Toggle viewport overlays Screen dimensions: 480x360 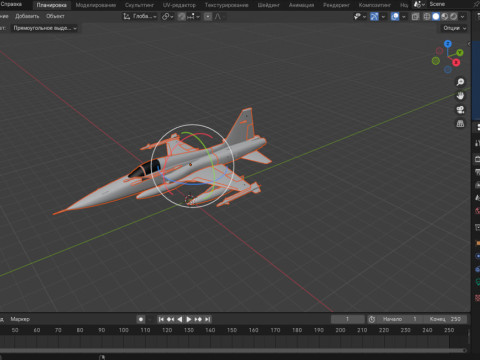point(395,16)
